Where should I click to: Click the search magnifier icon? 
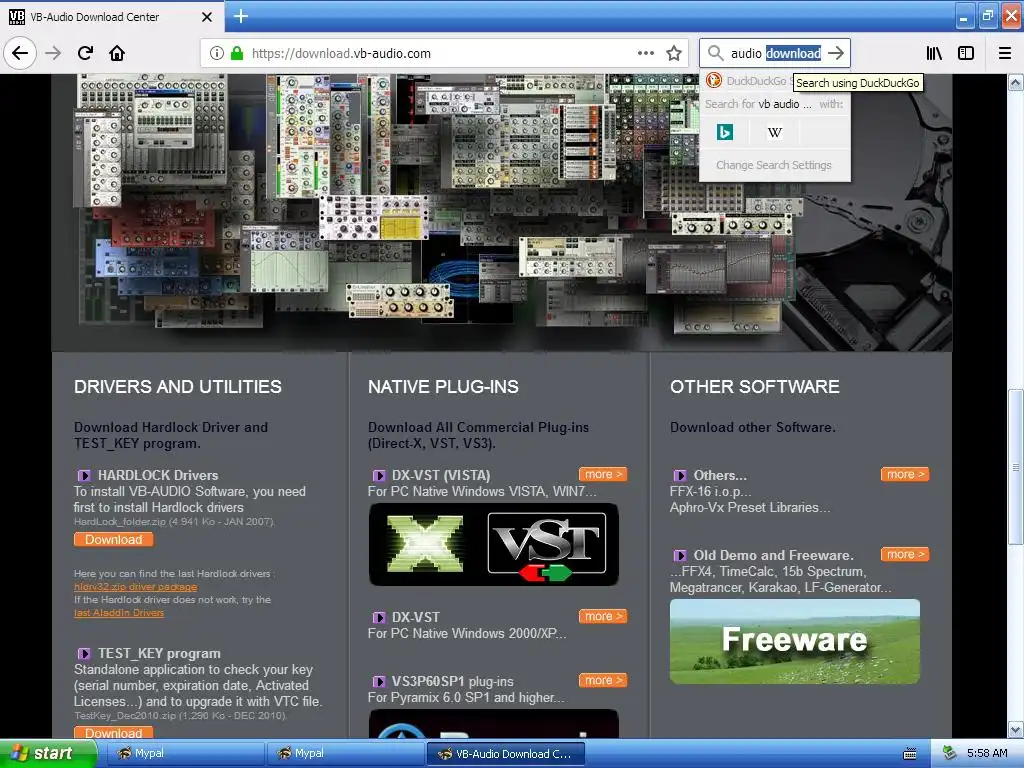[x=716, y=53]
